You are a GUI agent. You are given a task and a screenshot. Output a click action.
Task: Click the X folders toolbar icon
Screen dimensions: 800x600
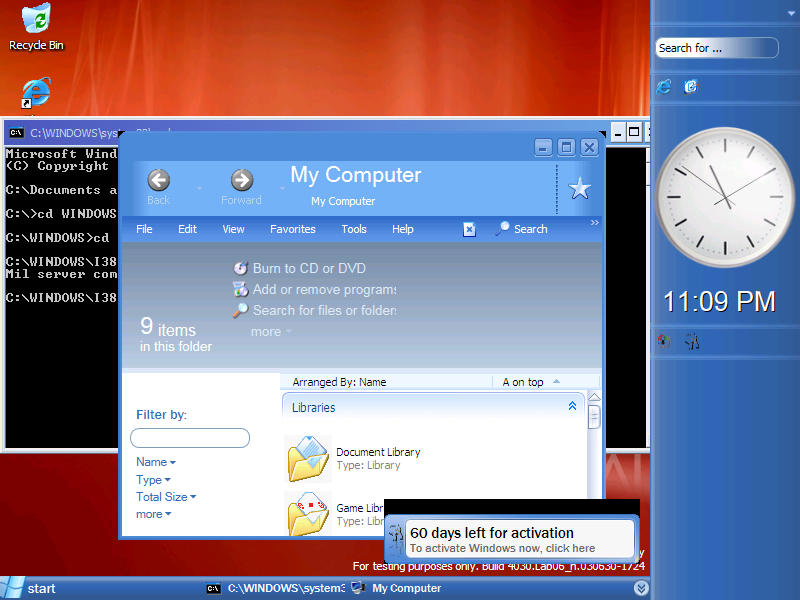tap(469, 230)
